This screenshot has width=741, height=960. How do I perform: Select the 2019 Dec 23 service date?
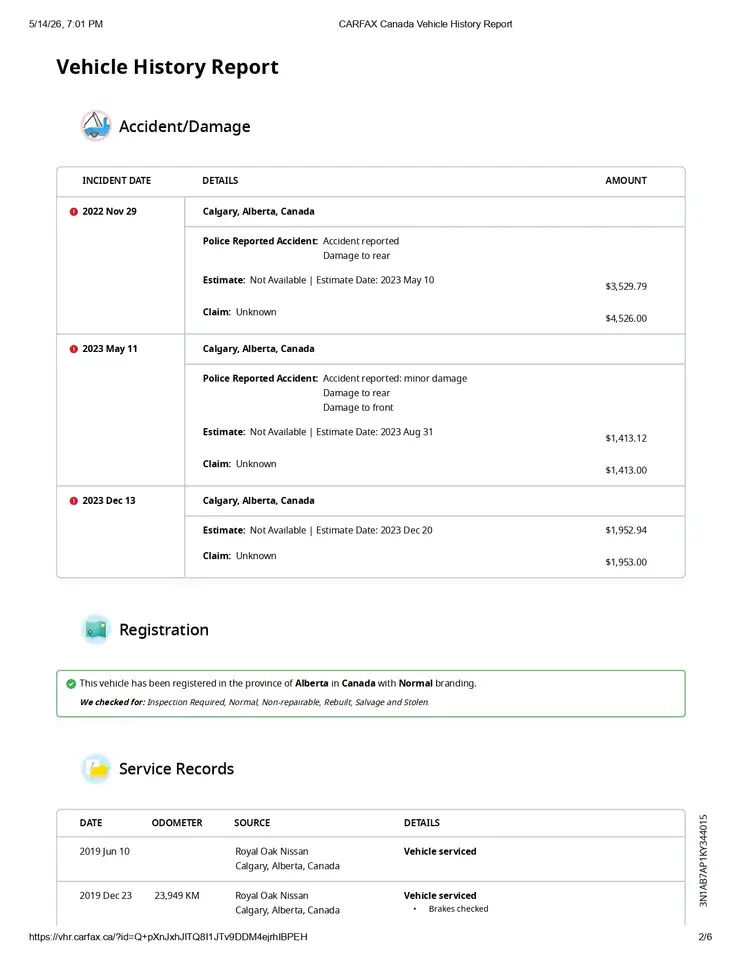105,896
